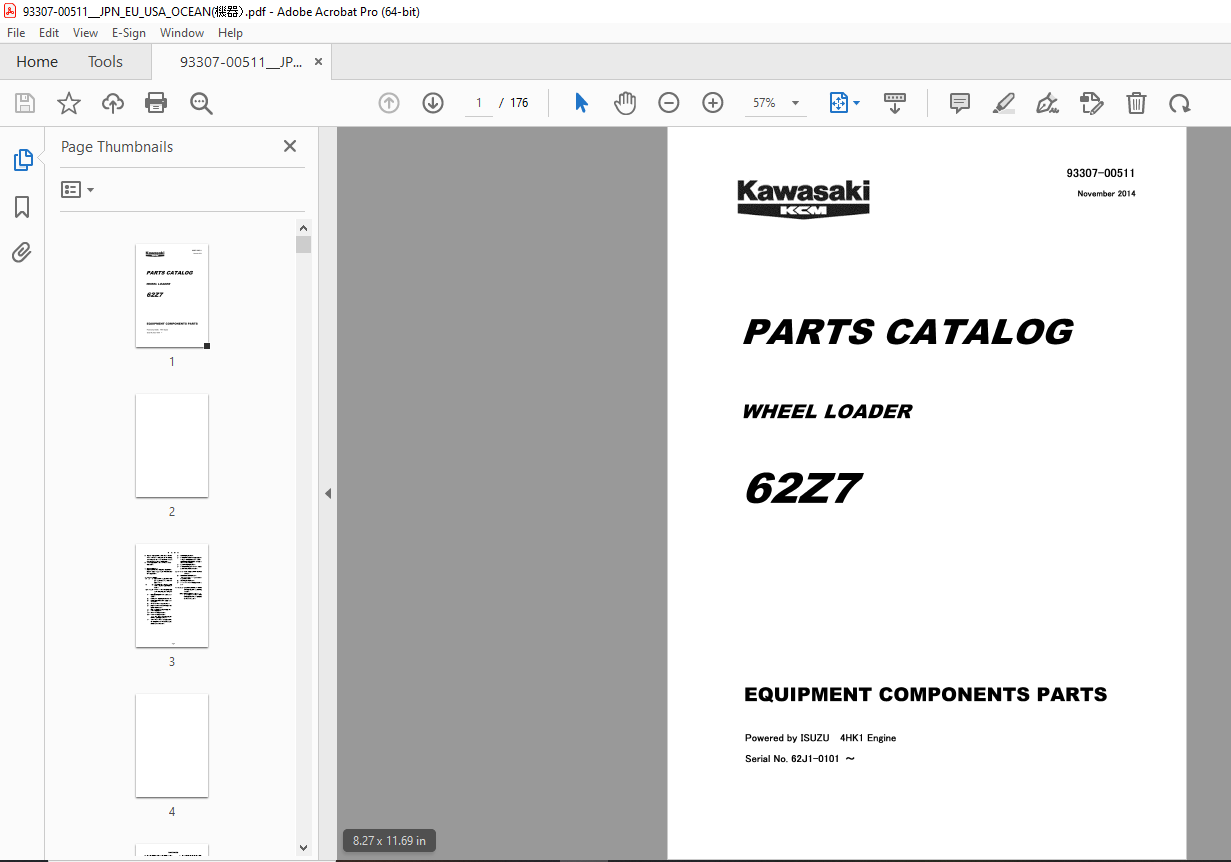Upload the file to cloud

point(113,103)
